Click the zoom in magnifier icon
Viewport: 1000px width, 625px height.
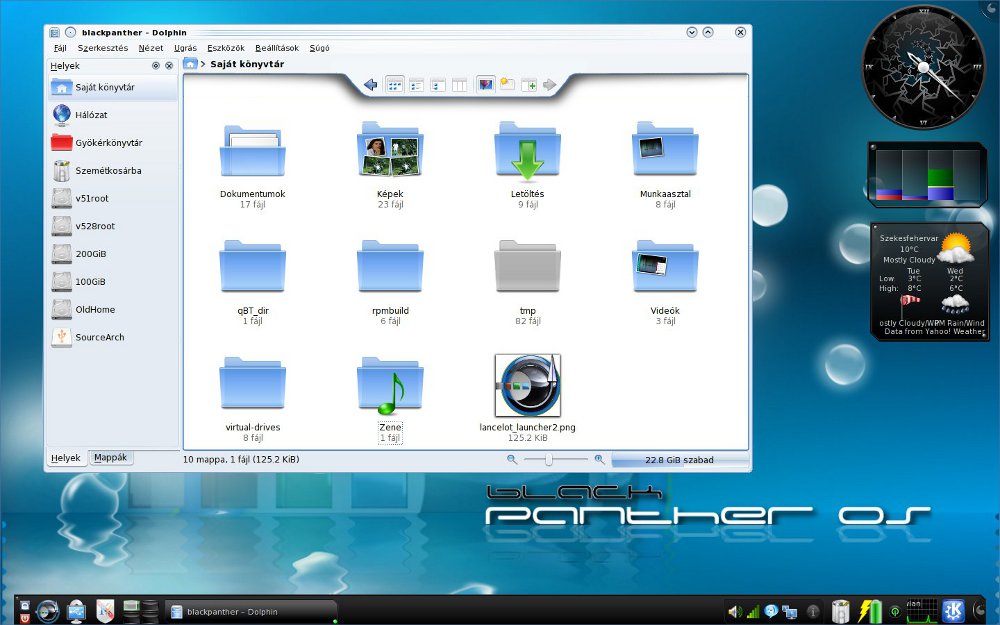pyautogui.click(x=599, y=459)
